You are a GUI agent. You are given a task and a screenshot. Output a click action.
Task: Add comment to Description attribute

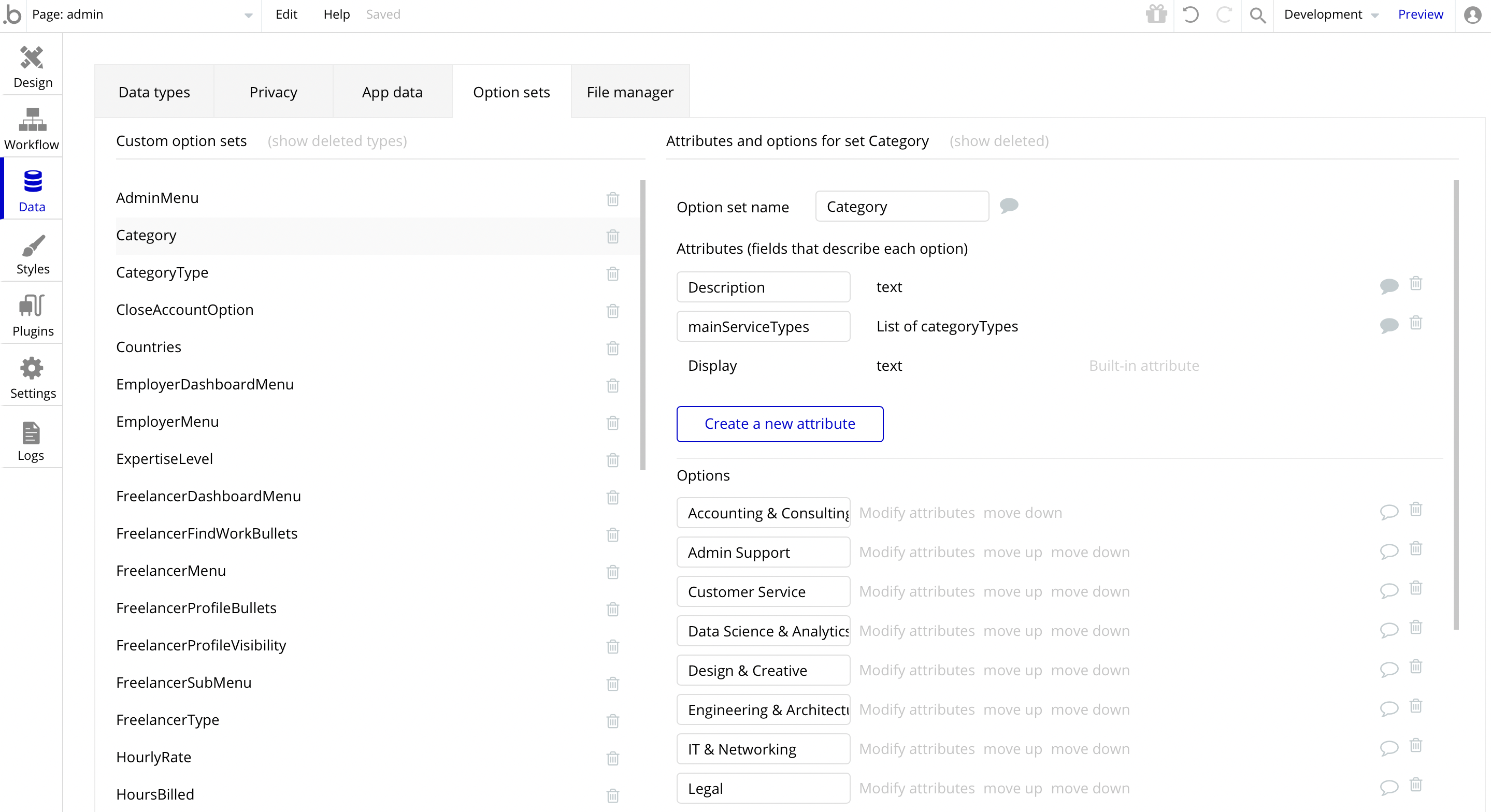pyautogui.click(x=1388, y=285)
